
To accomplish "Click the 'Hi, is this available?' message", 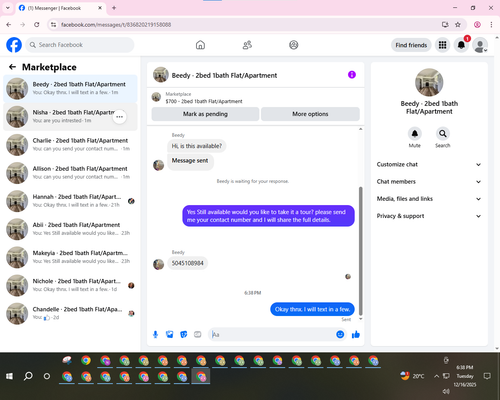I will click(x=197, y=146).
